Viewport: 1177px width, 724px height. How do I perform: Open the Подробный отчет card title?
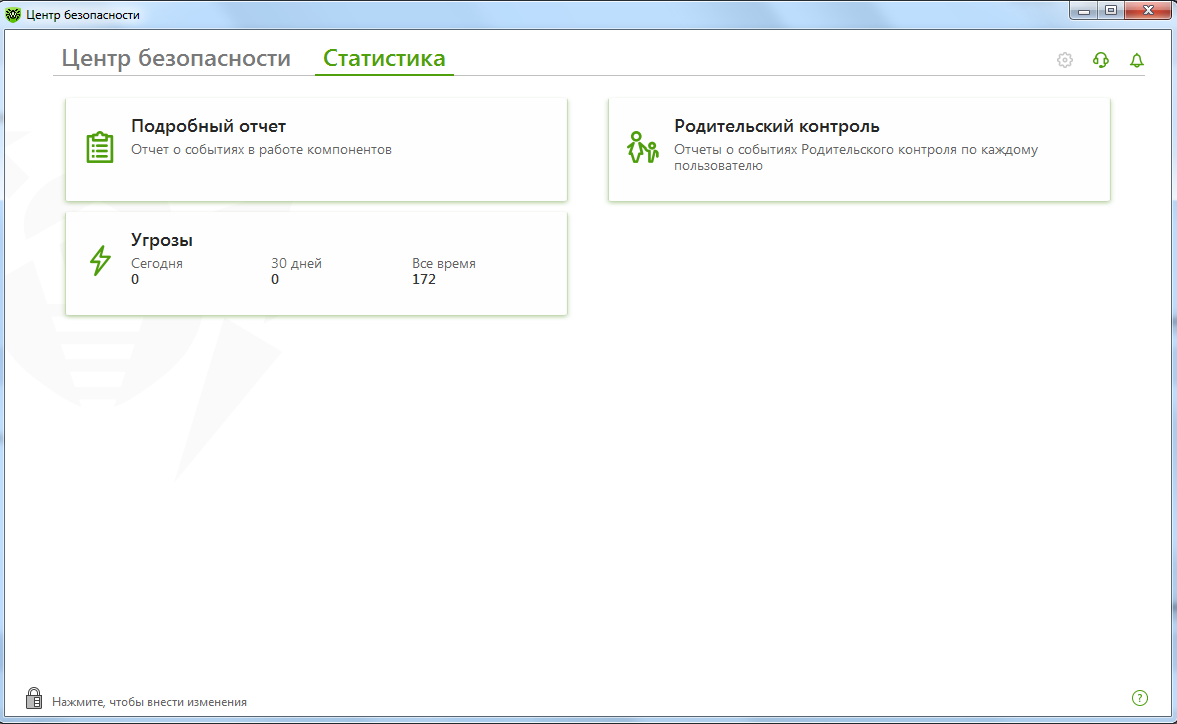(209, 126)
